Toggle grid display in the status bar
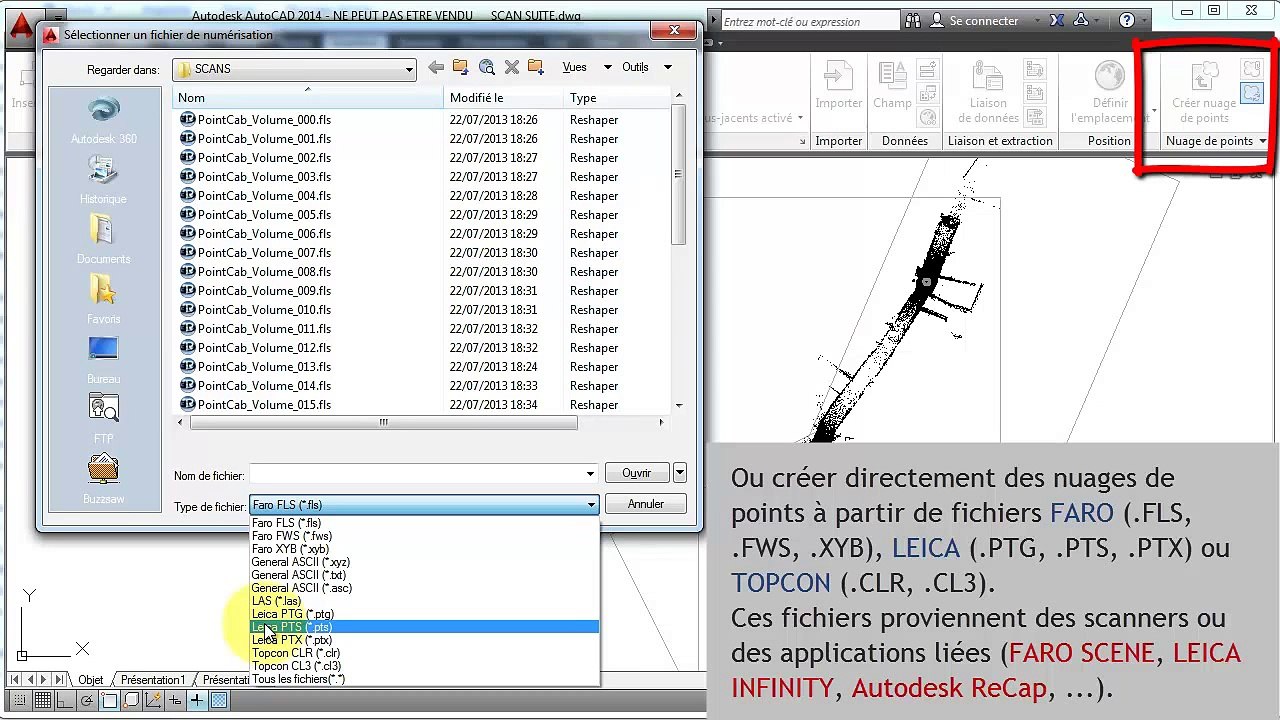Screen dimensions: 1280x720 point(43,701)
